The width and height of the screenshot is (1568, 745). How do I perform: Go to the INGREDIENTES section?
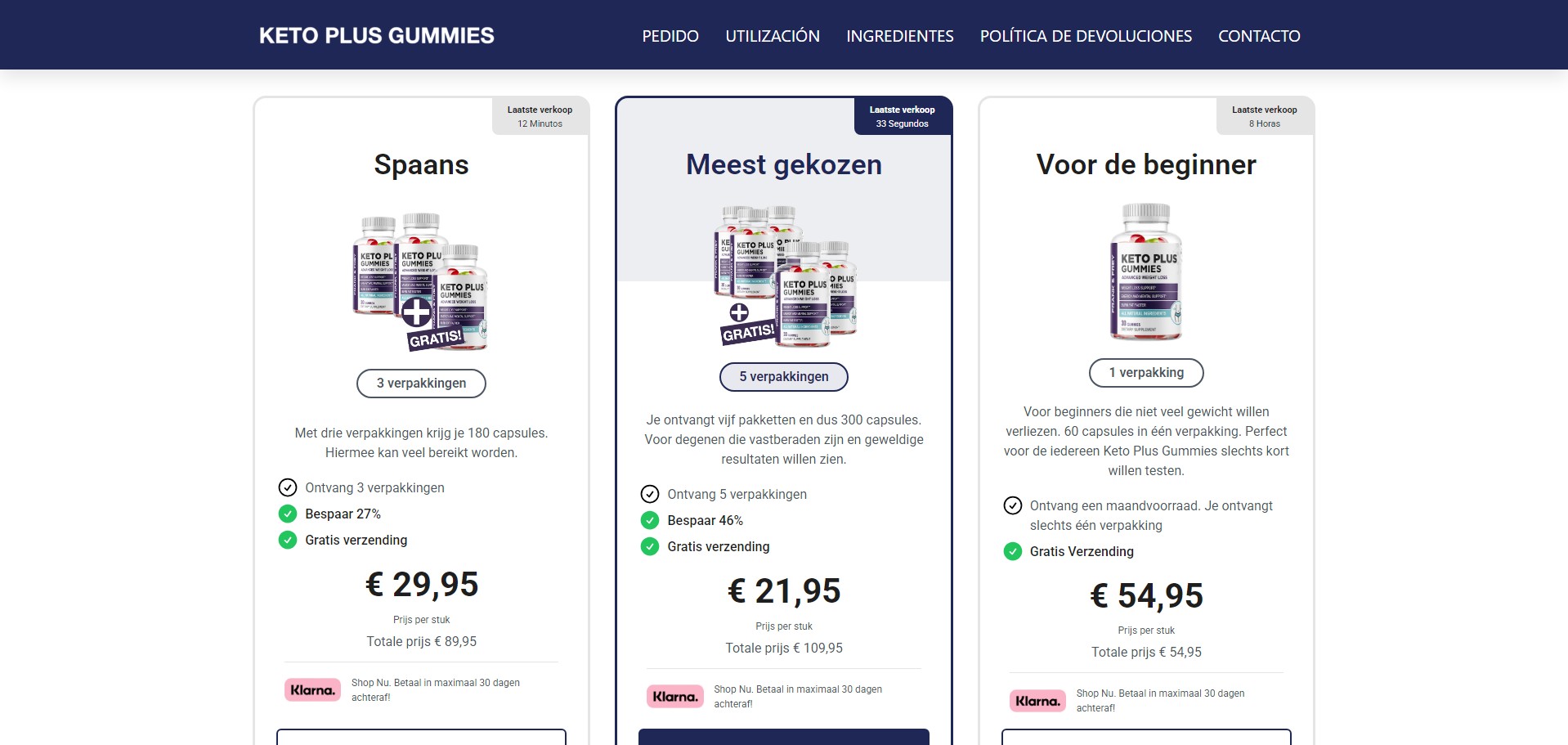[899, 36]
